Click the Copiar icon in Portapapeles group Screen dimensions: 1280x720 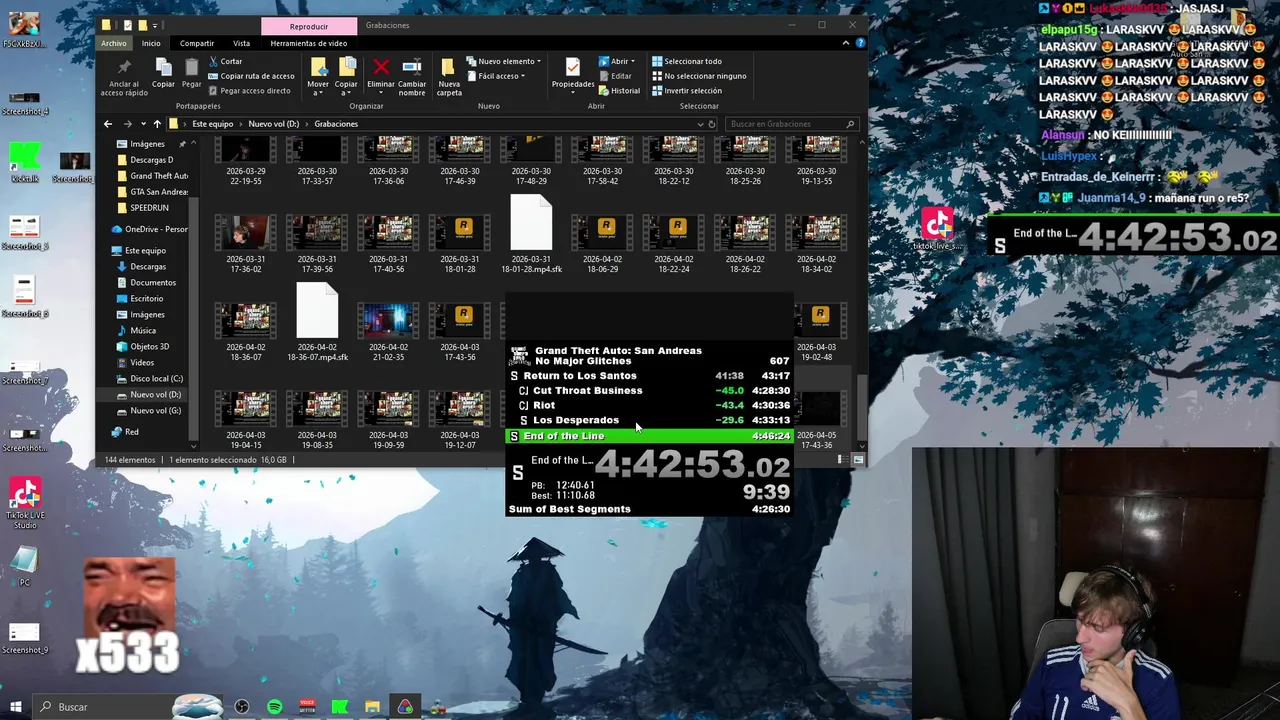tap(163, 68)
